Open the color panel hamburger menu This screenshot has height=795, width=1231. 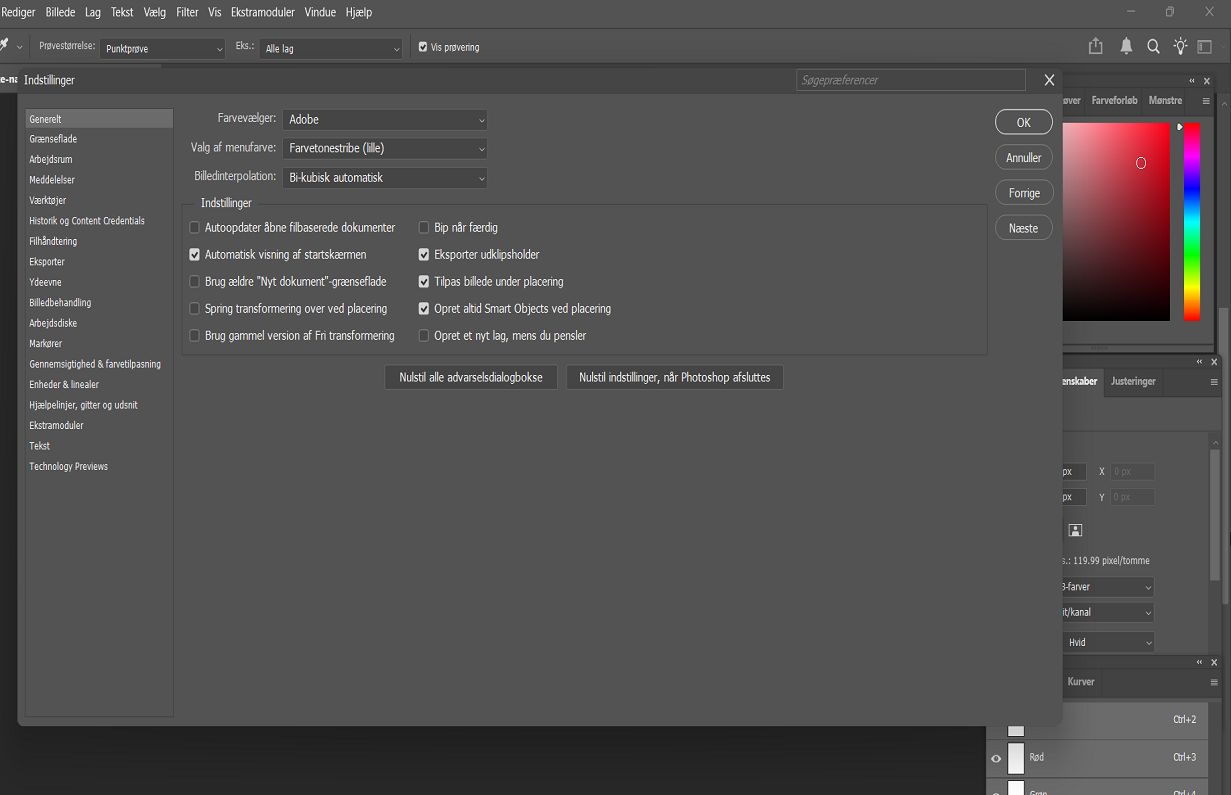pos(1207,101)
